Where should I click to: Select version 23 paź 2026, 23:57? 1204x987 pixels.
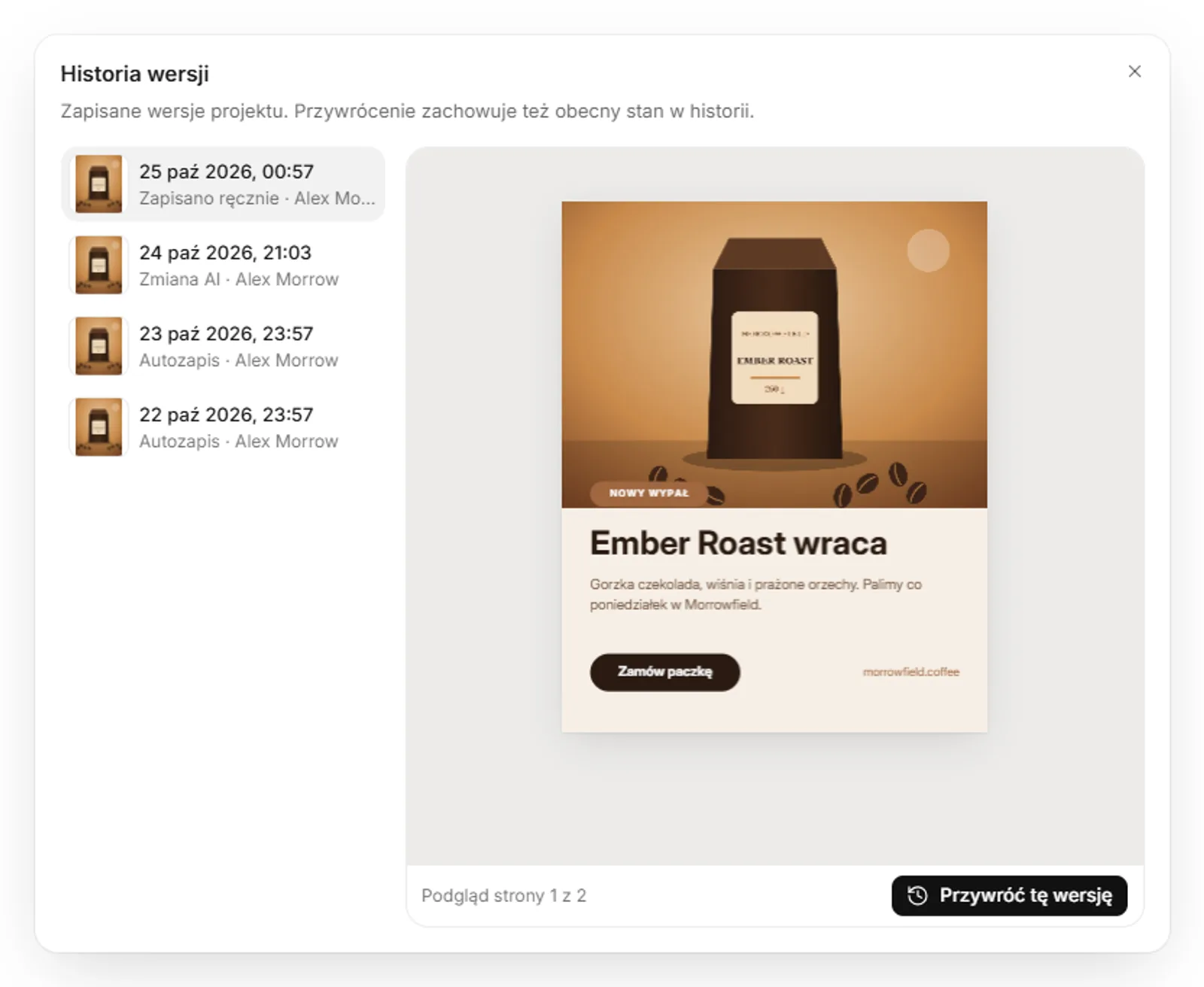223,346
